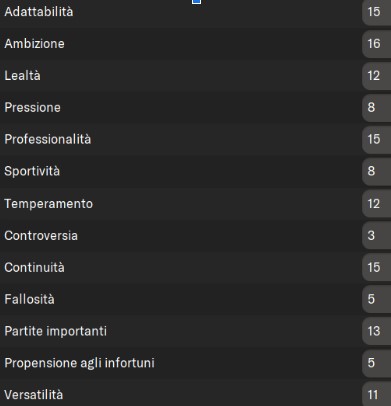391x406 pixels.
Task: Click the Continuità value box
Action: tap(377, 267)
